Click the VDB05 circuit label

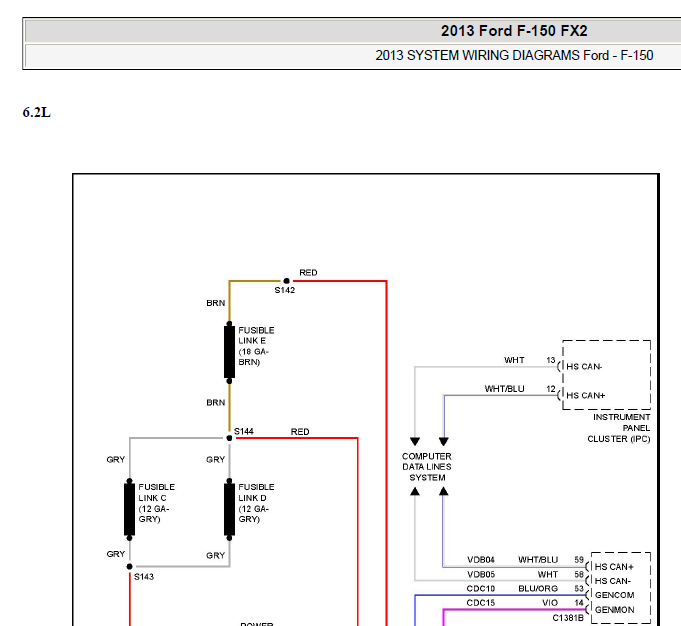(x=481, y=574)
